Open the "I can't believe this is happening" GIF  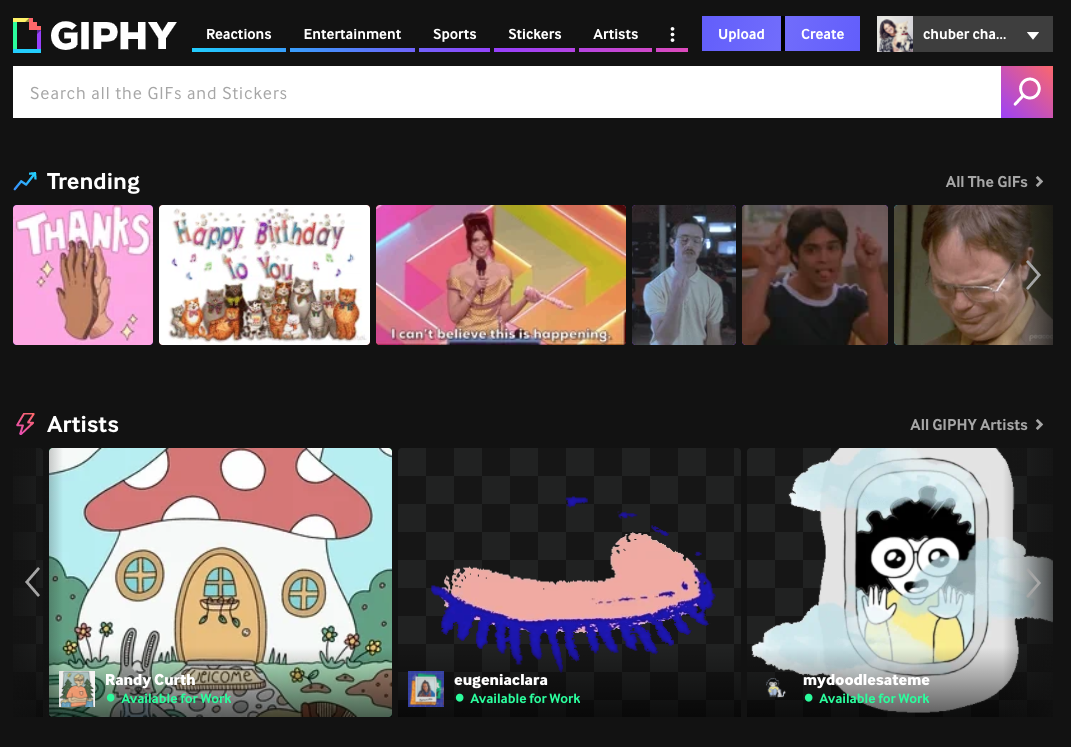501,275
